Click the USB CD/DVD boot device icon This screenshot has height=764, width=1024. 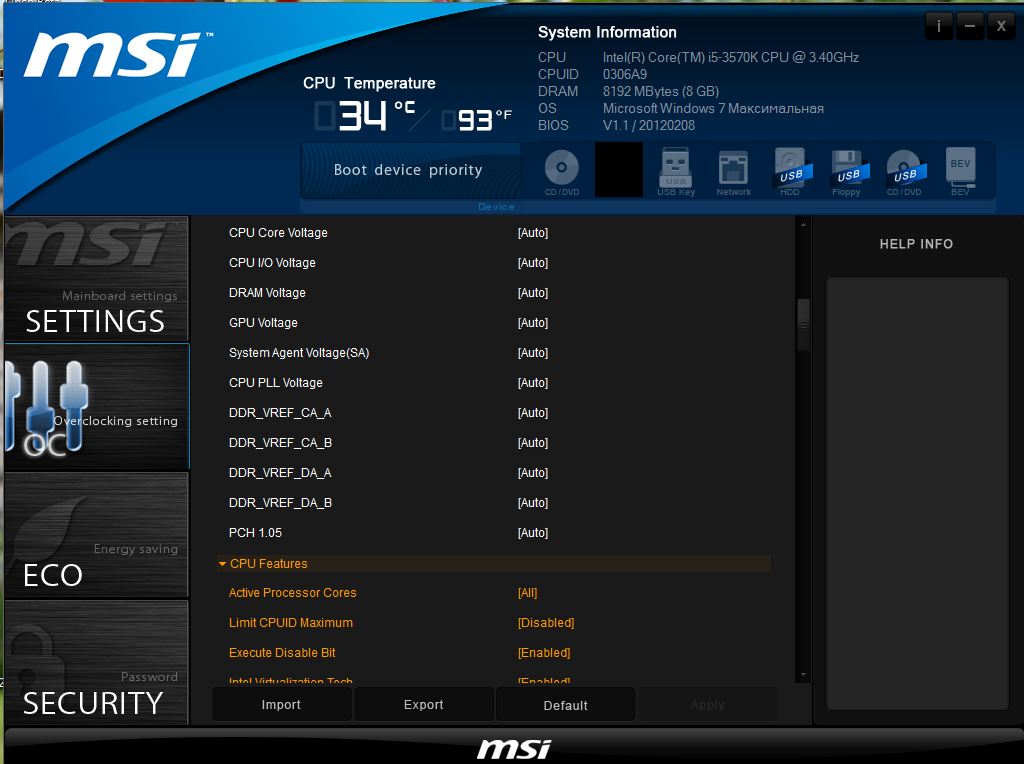904,169
